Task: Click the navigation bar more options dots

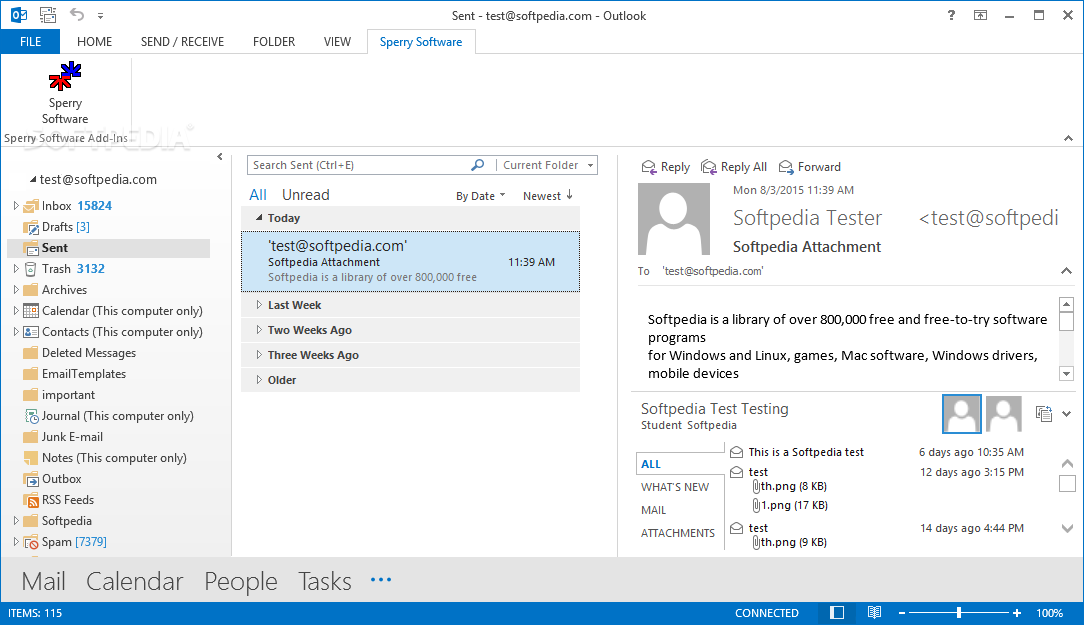Action: 381,580
